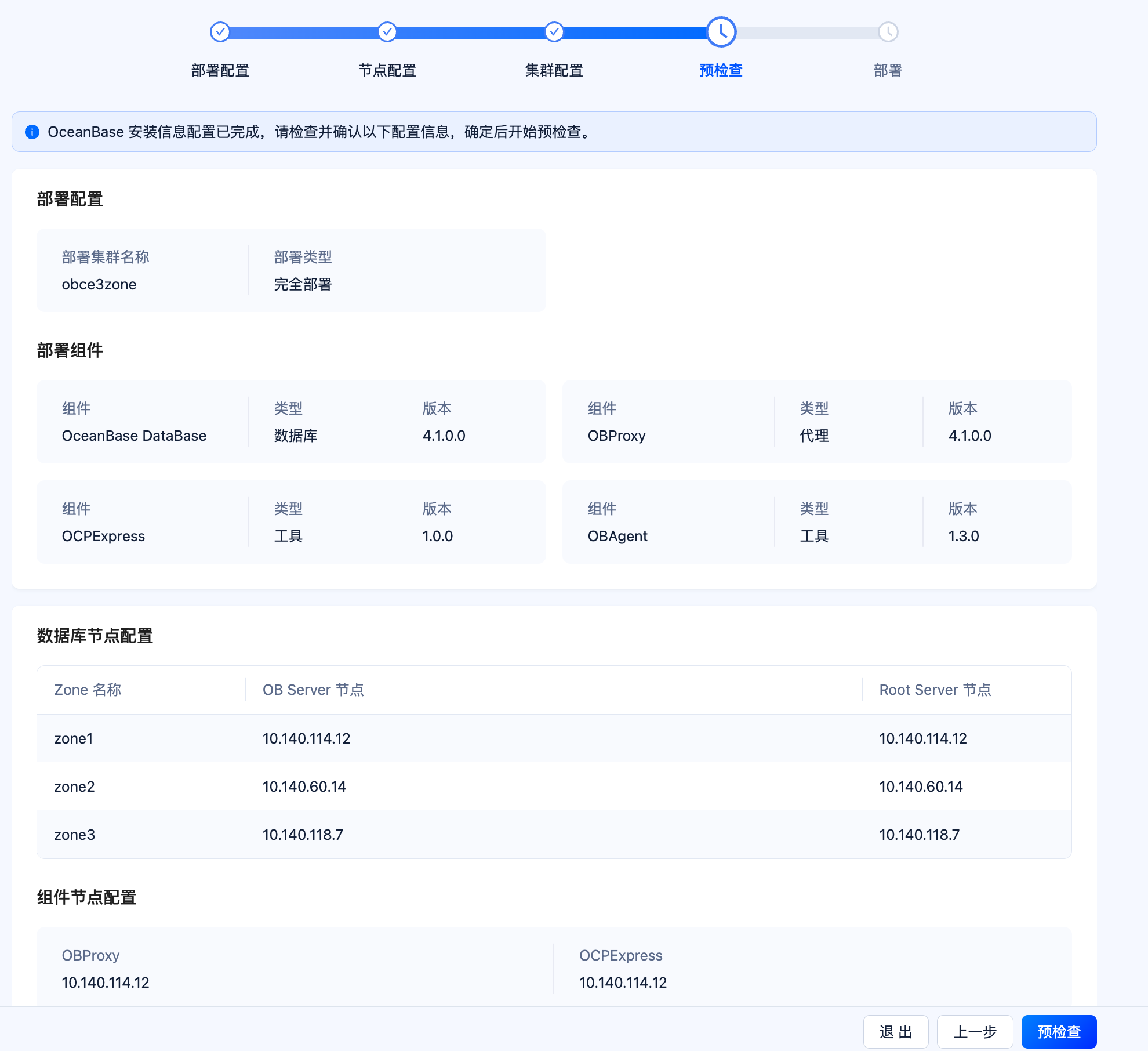Screen dimensions: 1148x1051
Task: Click the progress bar between 集群配置 and 预检查
Action: click(x=635, y=32)
